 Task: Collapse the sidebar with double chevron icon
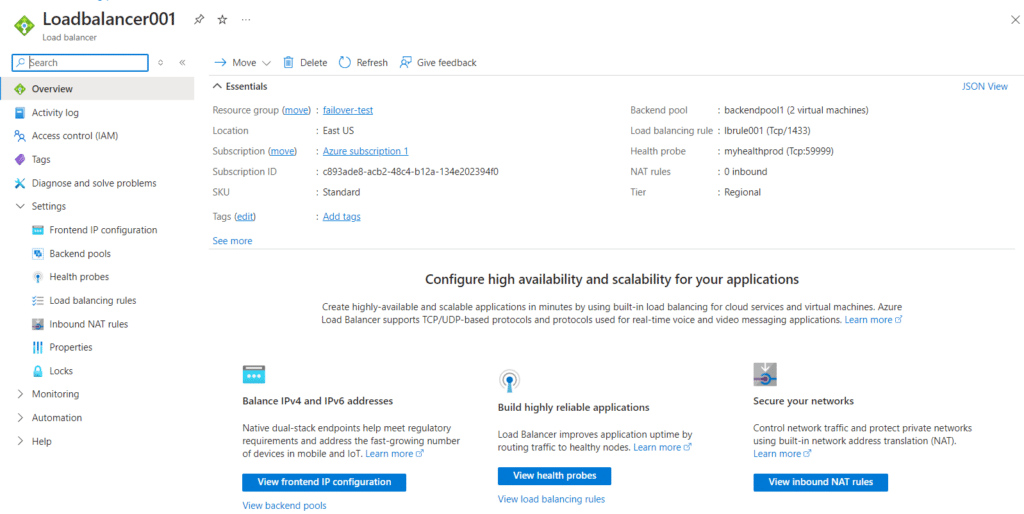point(182,62)
